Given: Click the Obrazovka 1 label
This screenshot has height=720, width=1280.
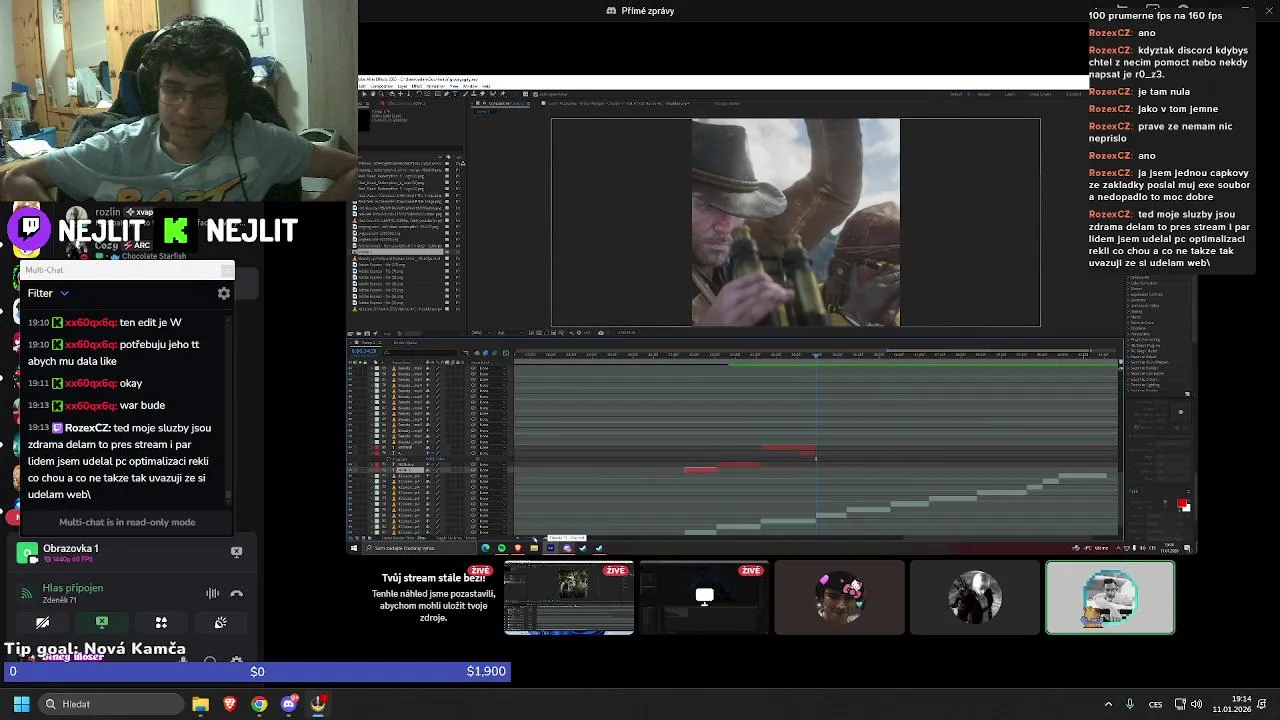Looking at the screenshot, I should tap(70, 548).
